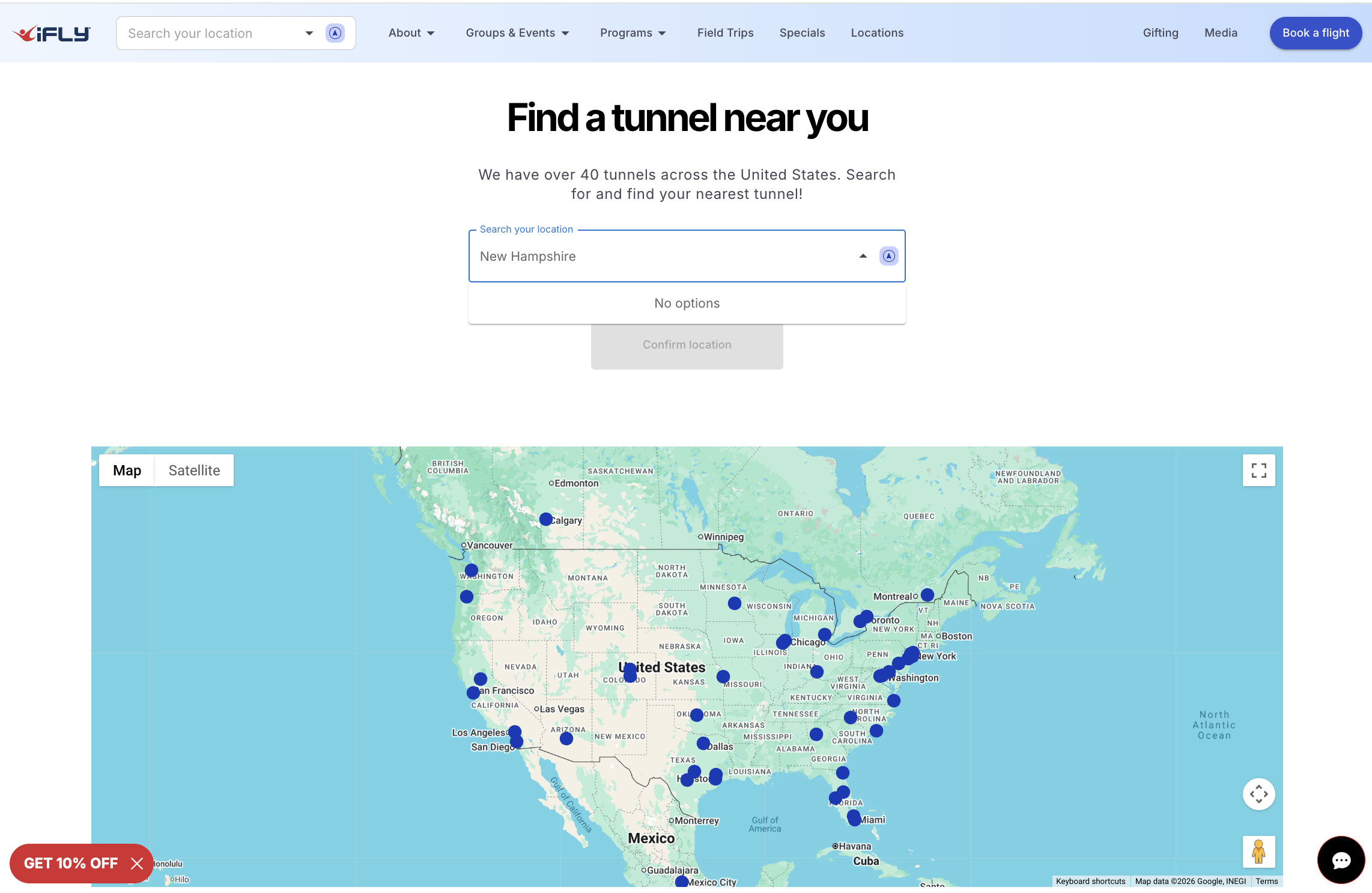The width and height of the screenshot is (1372, 893).
Task: Select tunnel marker near San Diego
Action: point(517,742)
